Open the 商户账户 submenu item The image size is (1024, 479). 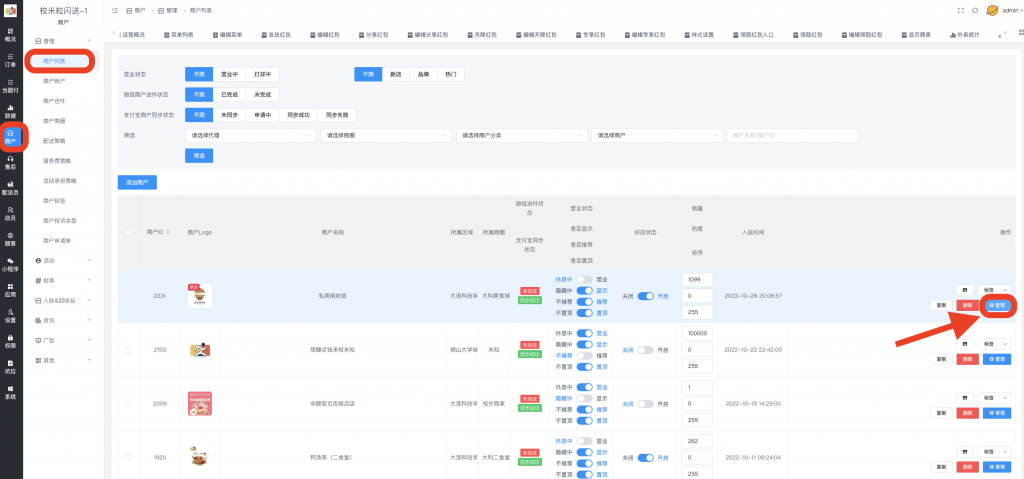[x=55, y=80]
